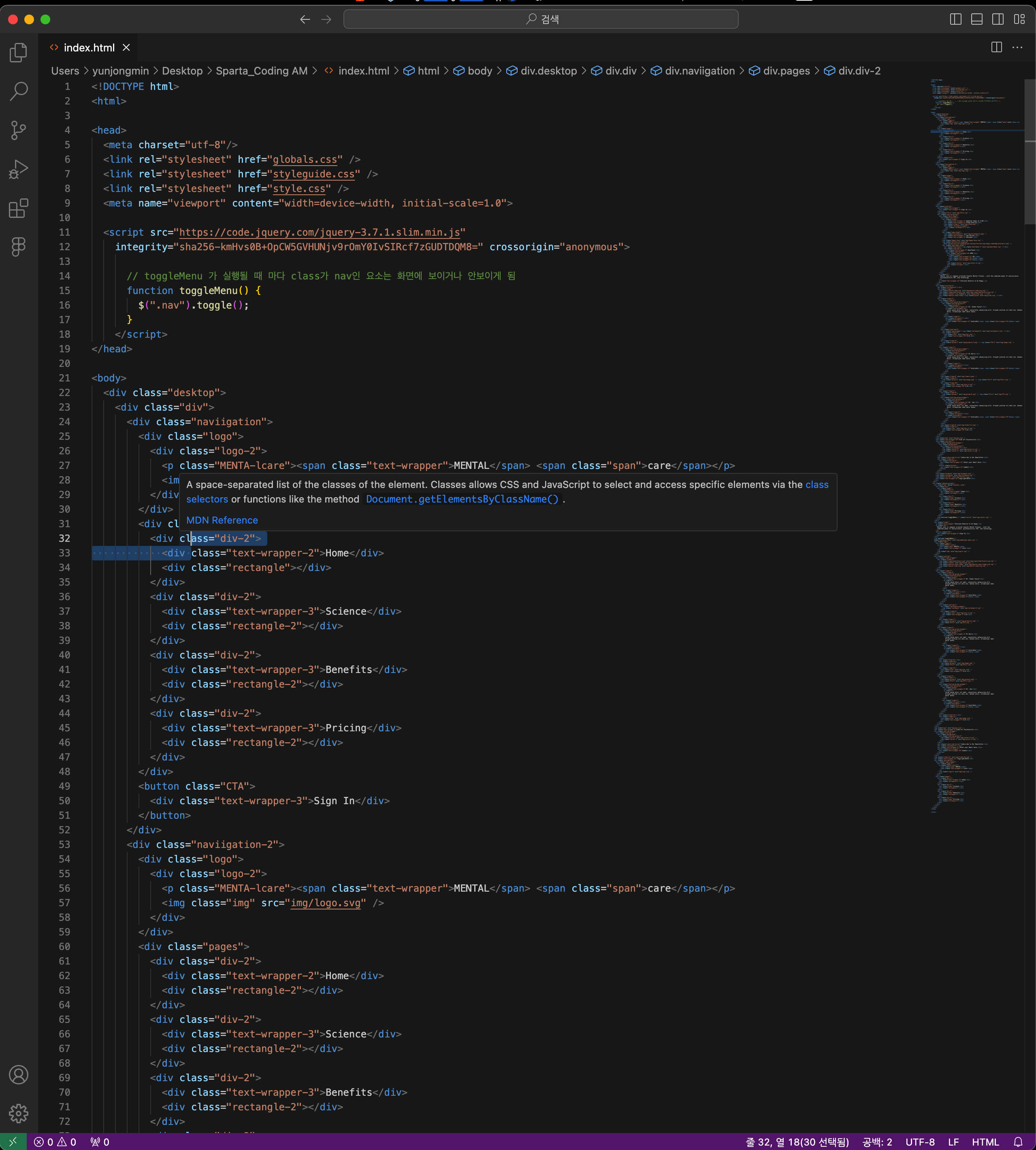The width and height of the screenshot is (1036, 1150).
Task: Open the Figma extension icon in activity bar
Action: click(19, 247)
